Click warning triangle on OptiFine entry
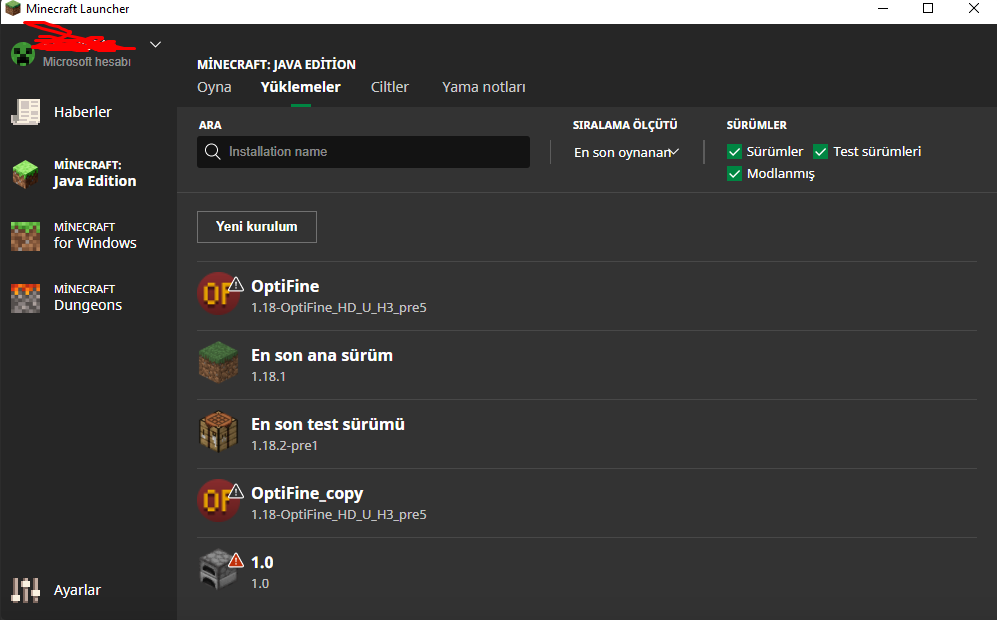 coord(236,284)
